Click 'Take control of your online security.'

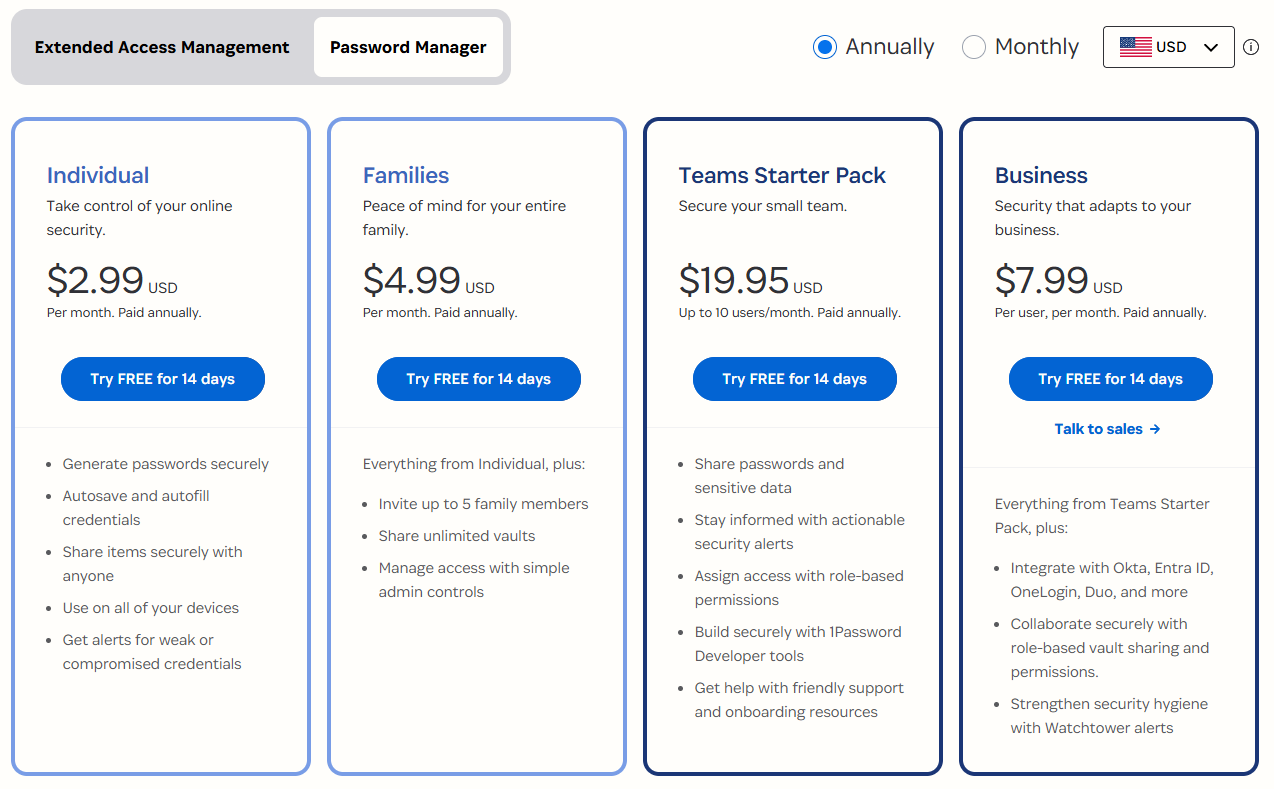(140, 218)
